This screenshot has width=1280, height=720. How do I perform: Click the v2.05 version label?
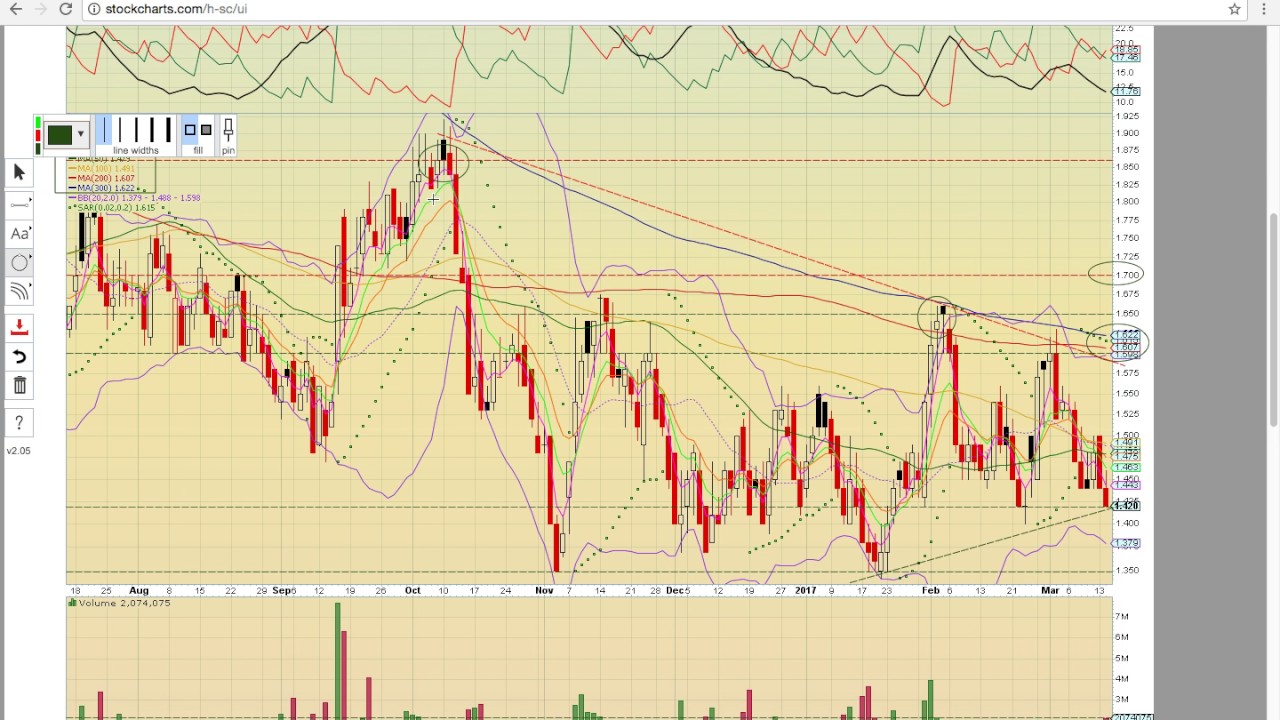pos(18,451)
